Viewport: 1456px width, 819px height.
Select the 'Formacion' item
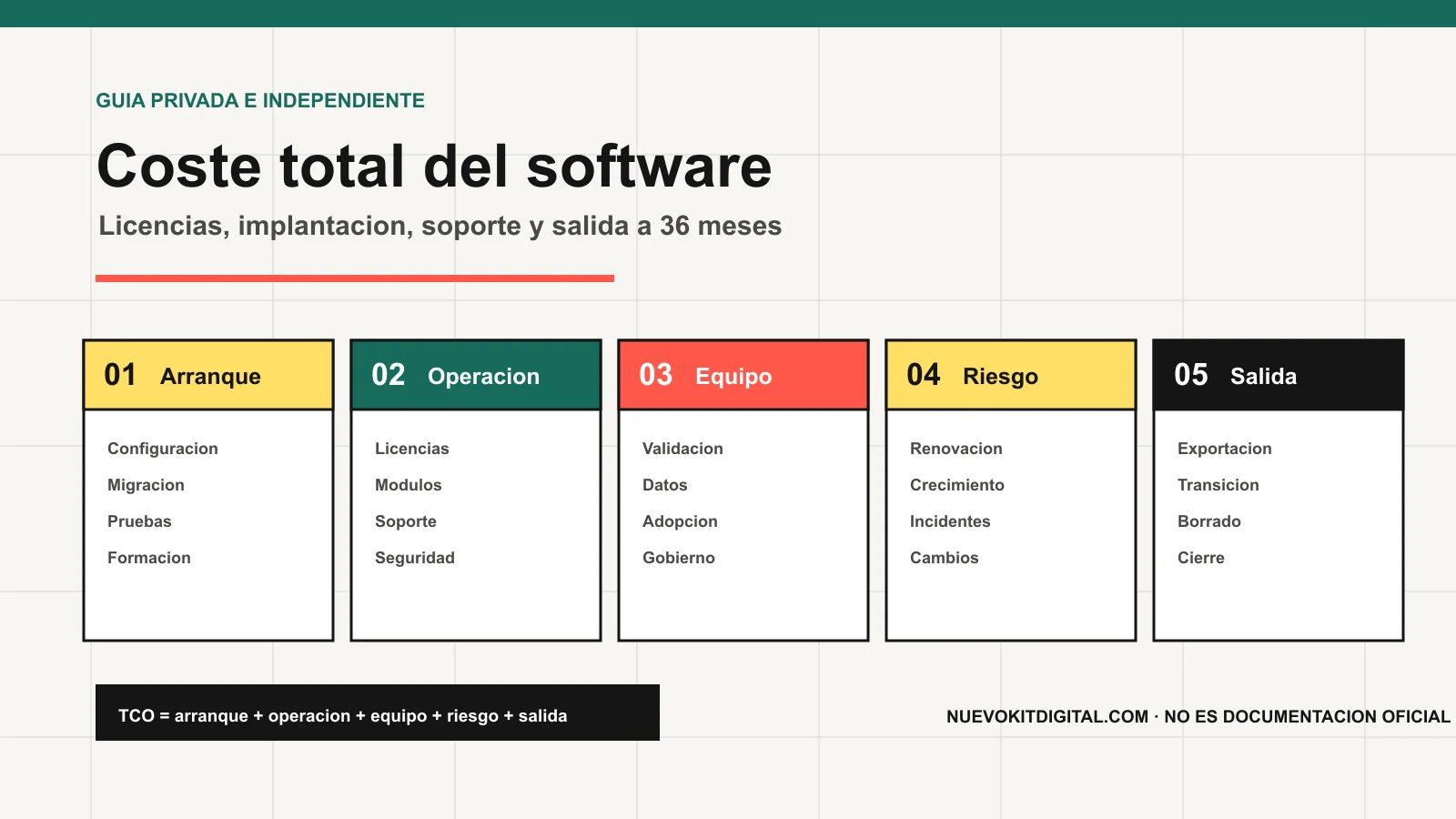click(149, 558)
